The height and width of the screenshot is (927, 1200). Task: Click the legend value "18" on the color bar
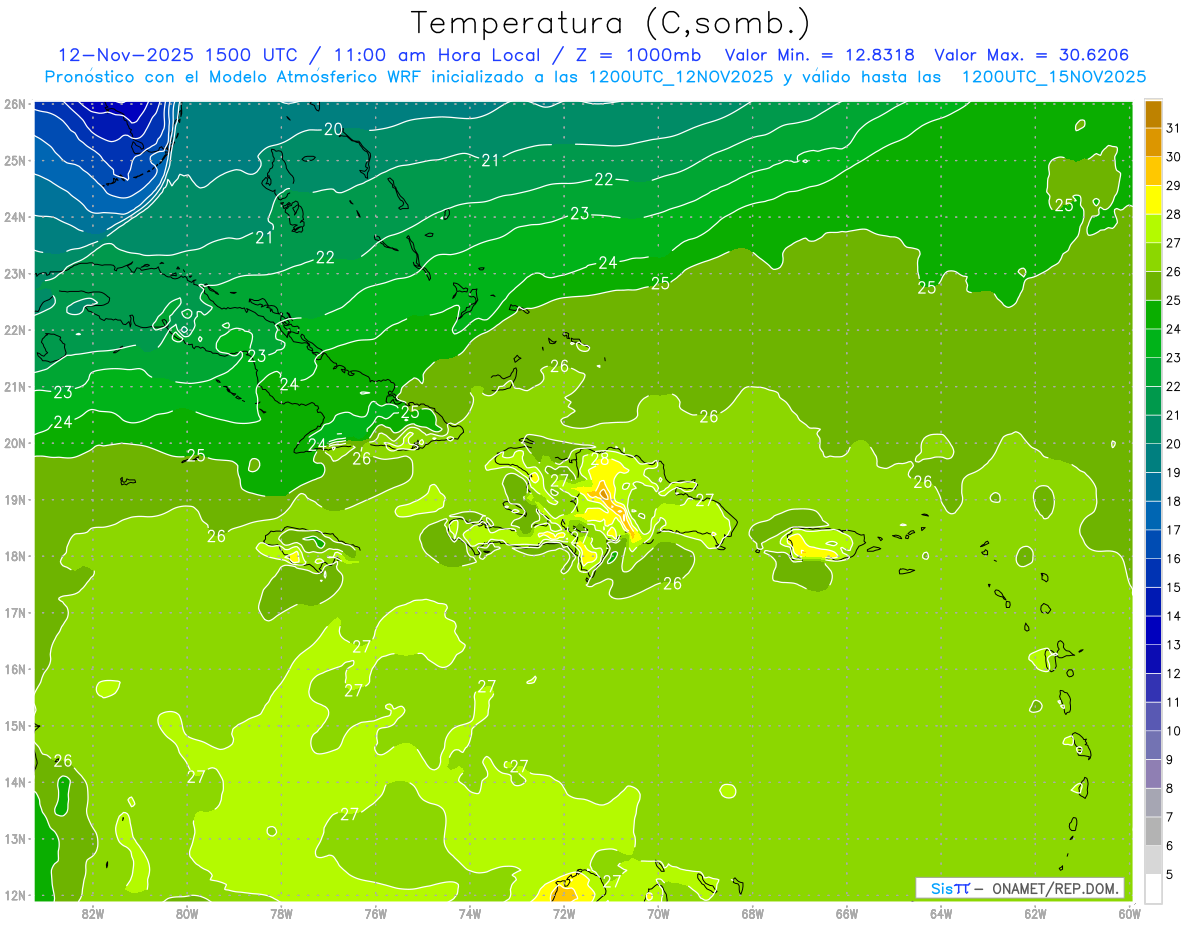pos(1173,501)
